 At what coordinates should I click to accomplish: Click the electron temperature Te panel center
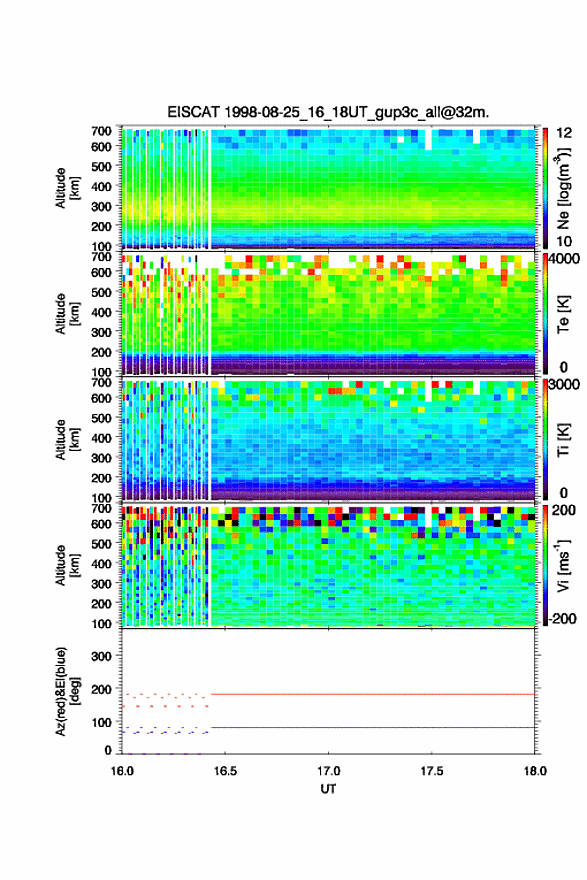pyautogui.click(x=328, y=313)
